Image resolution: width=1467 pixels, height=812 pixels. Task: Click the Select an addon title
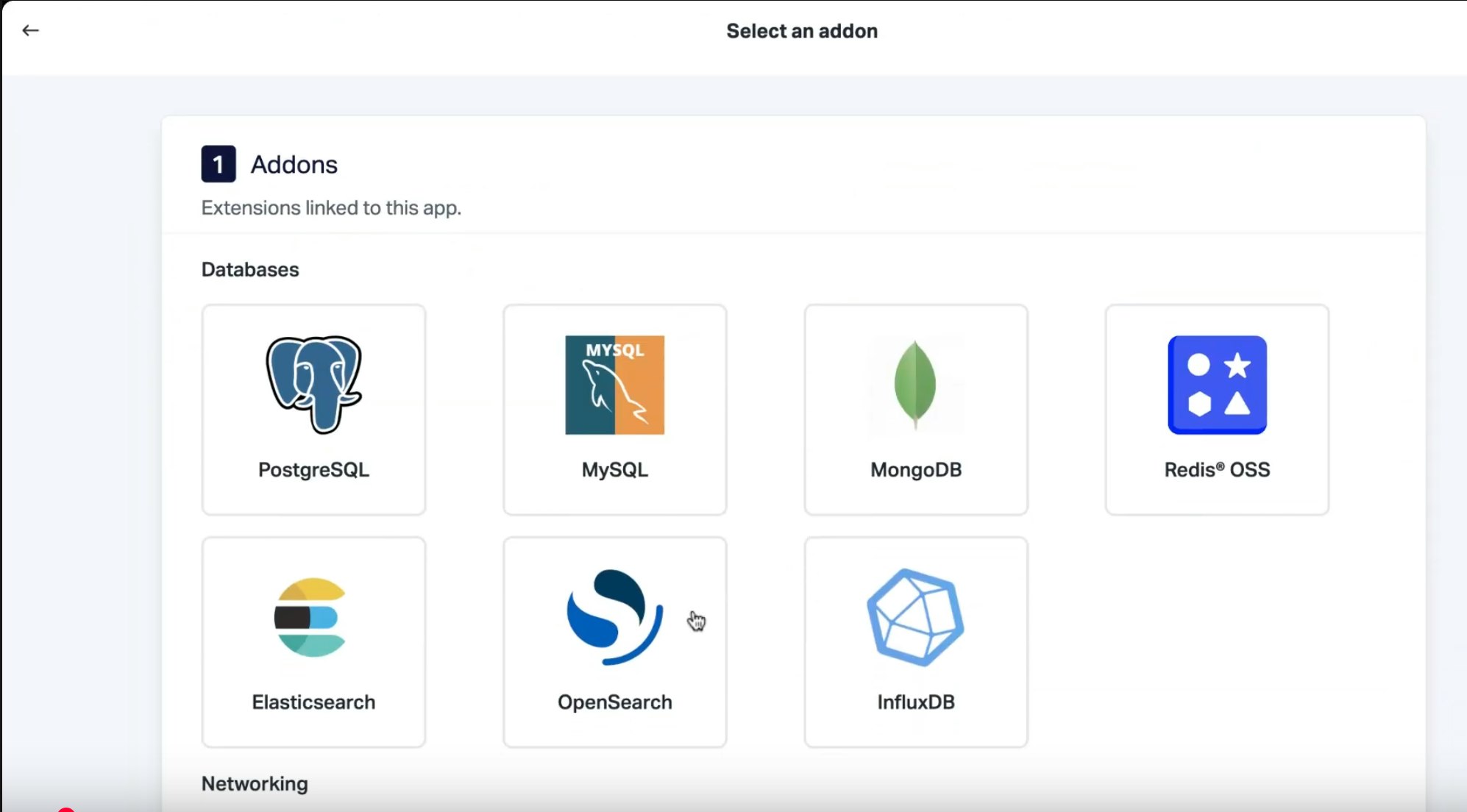point(802,30)
